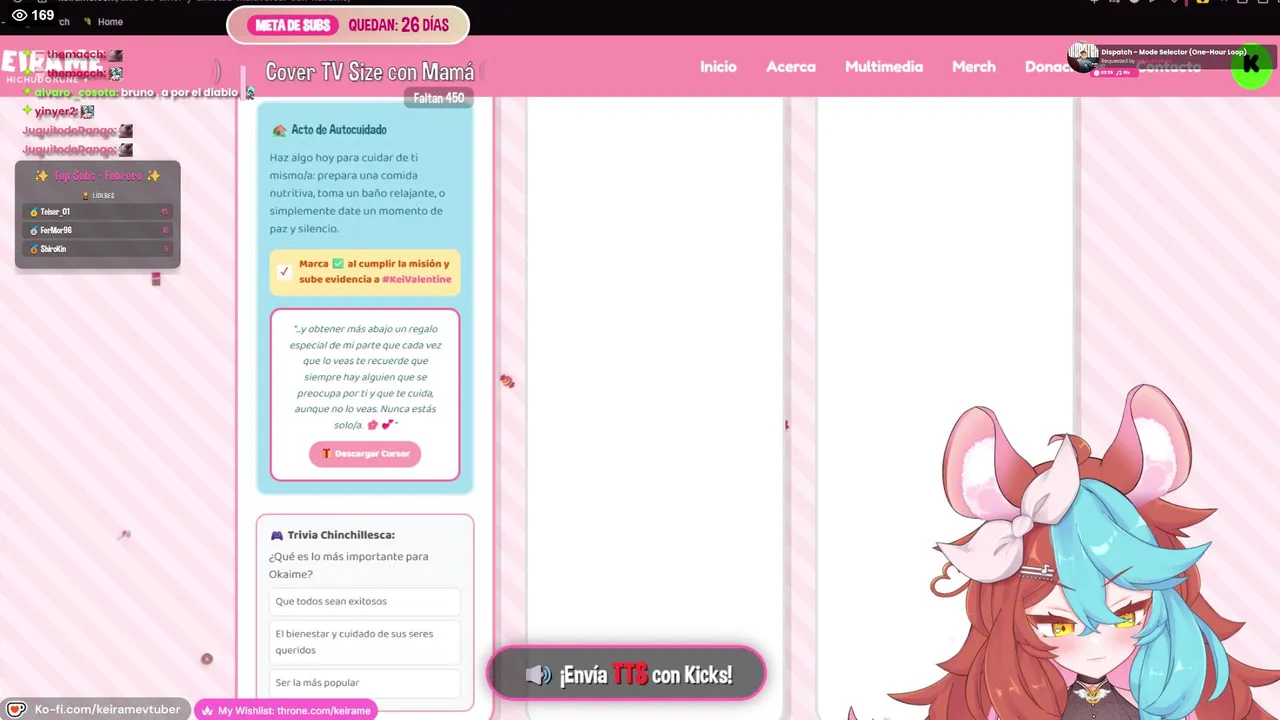Click the 'Acto de Autocuidado' heading
This screenshot has width=1280, height=720.
[x=339, y=130]
